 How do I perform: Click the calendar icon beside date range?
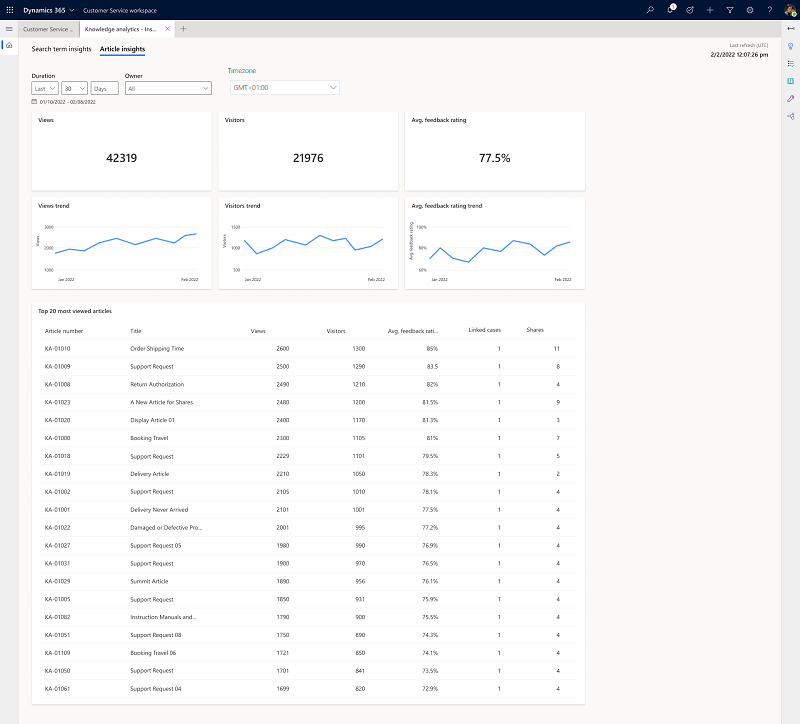click(34, 102)
